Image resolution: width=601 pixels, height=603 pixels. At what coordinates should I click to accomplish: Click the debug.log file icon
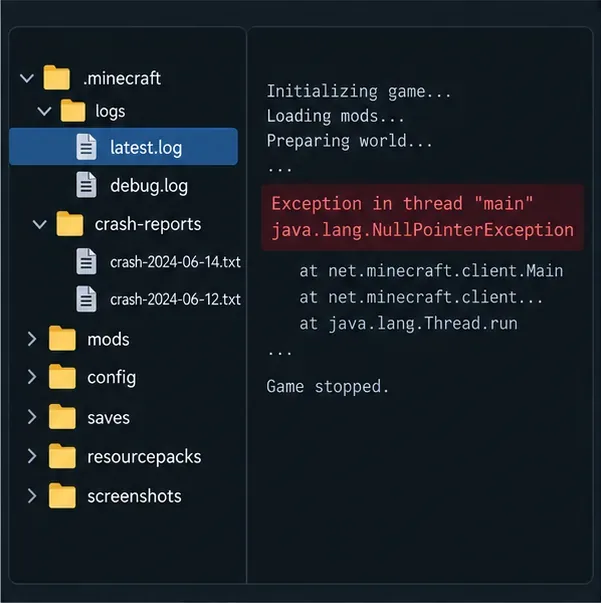click(x=86, y=185)
